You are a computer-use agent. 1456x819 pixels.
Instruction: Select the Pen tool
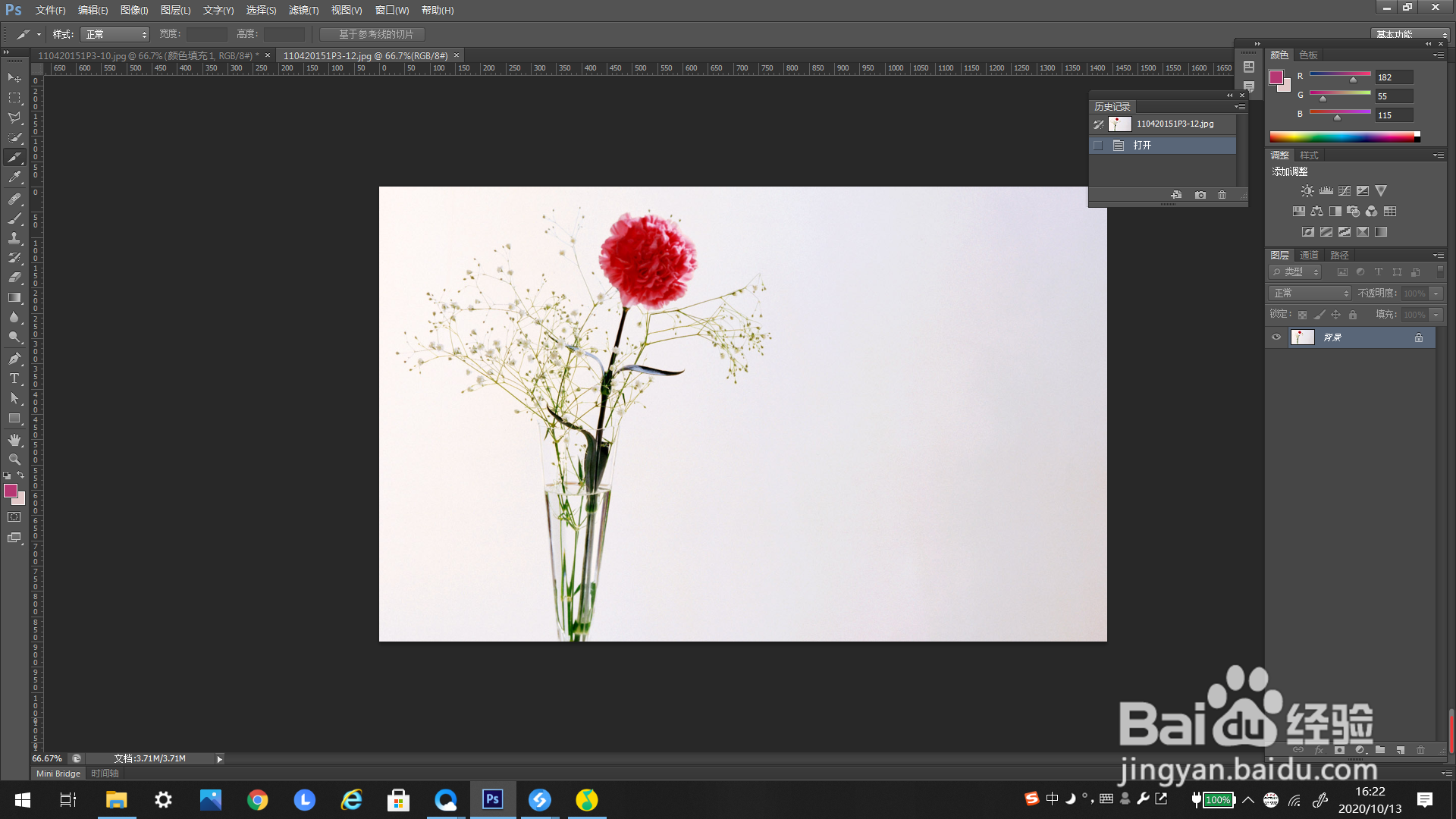click(14, 358)
